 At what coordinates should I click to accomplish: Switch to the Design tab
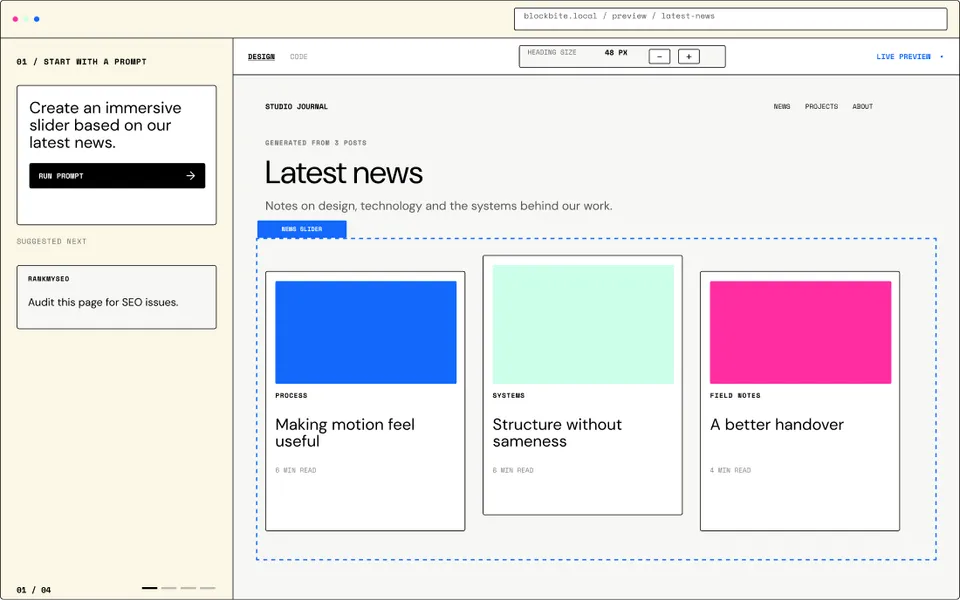click(261, 56)
